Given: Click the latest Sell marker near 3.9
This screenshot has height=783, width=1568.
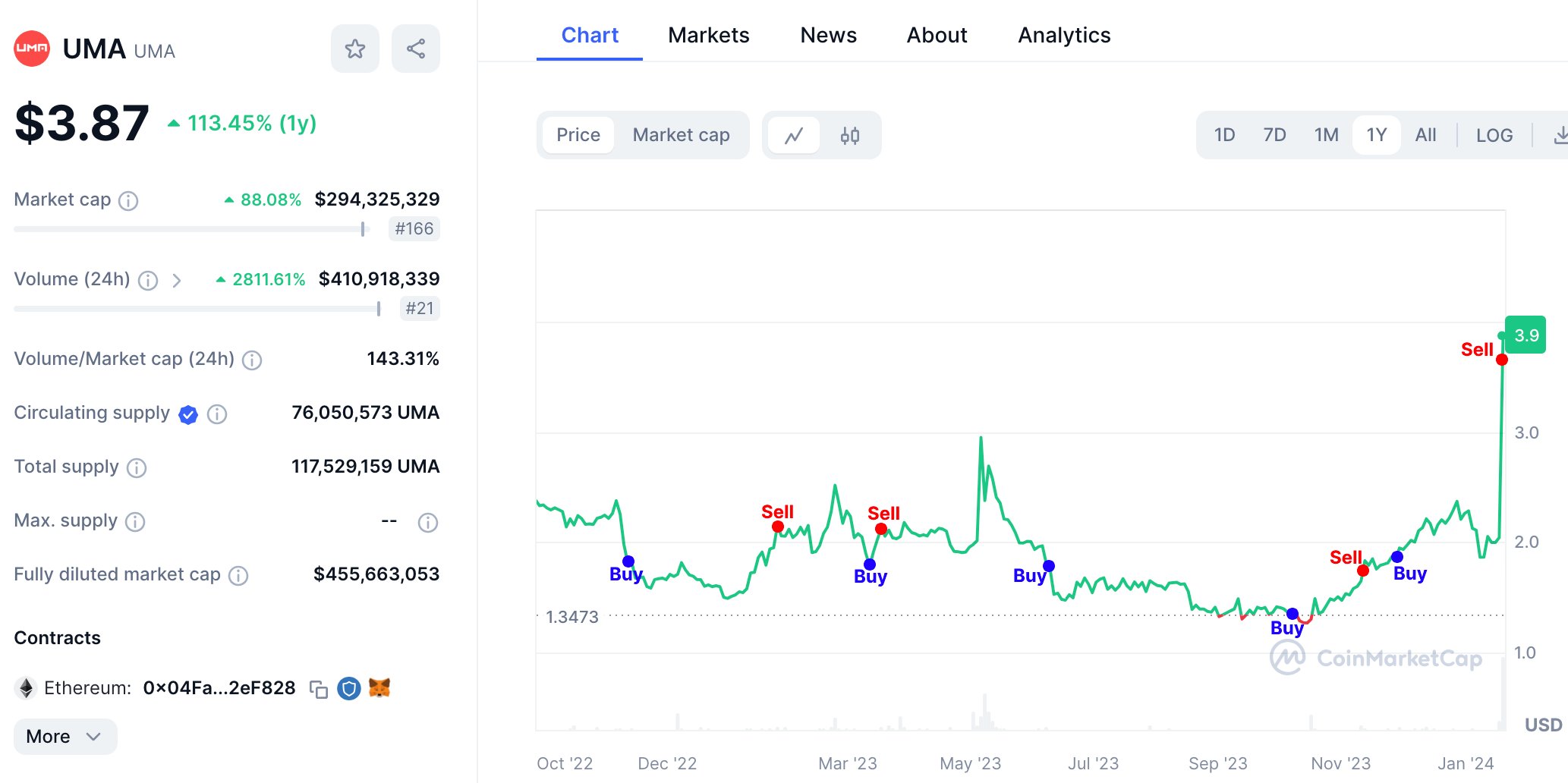Looking at the screenshot, I should click(x=1502, y=360).
